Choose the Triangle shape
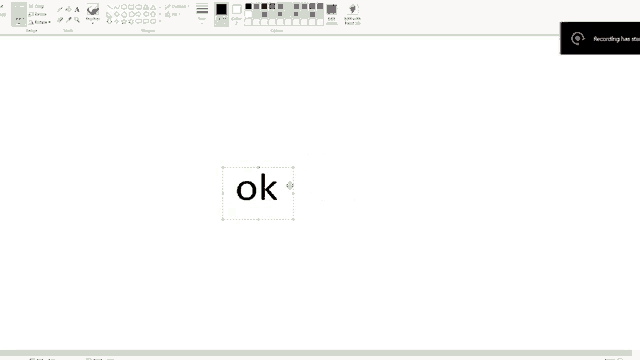This screenshot has height=360, width=640. (153, 7)
